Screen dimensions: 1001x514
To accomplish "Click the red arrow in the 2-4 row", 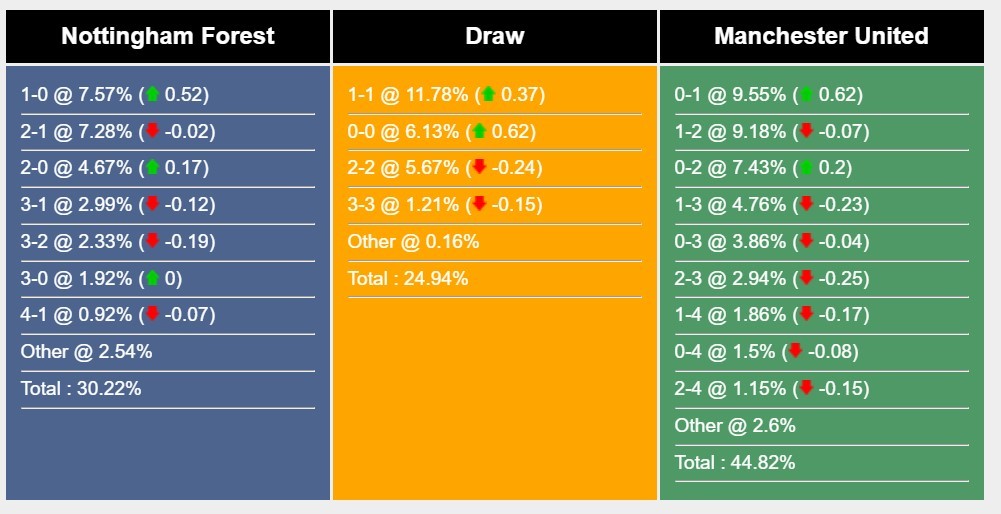I will [806, 388].
